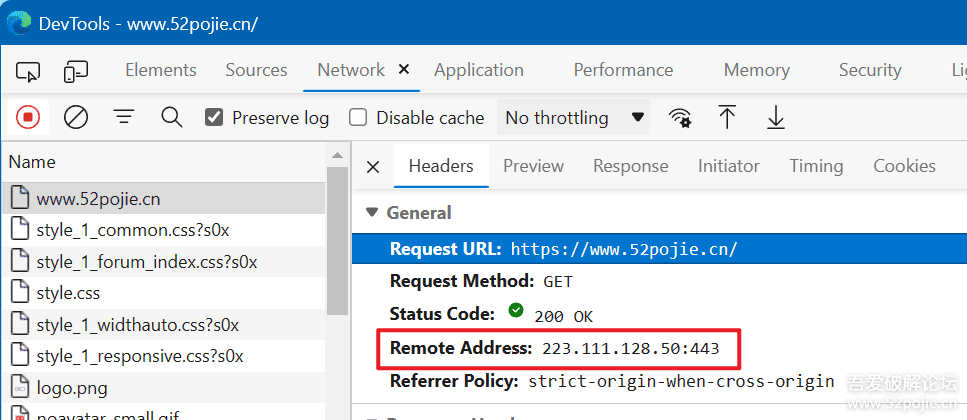This screenshot has height=420, width=967.
Task: Import HAR file upload arrow
Action: pos(728,117)
